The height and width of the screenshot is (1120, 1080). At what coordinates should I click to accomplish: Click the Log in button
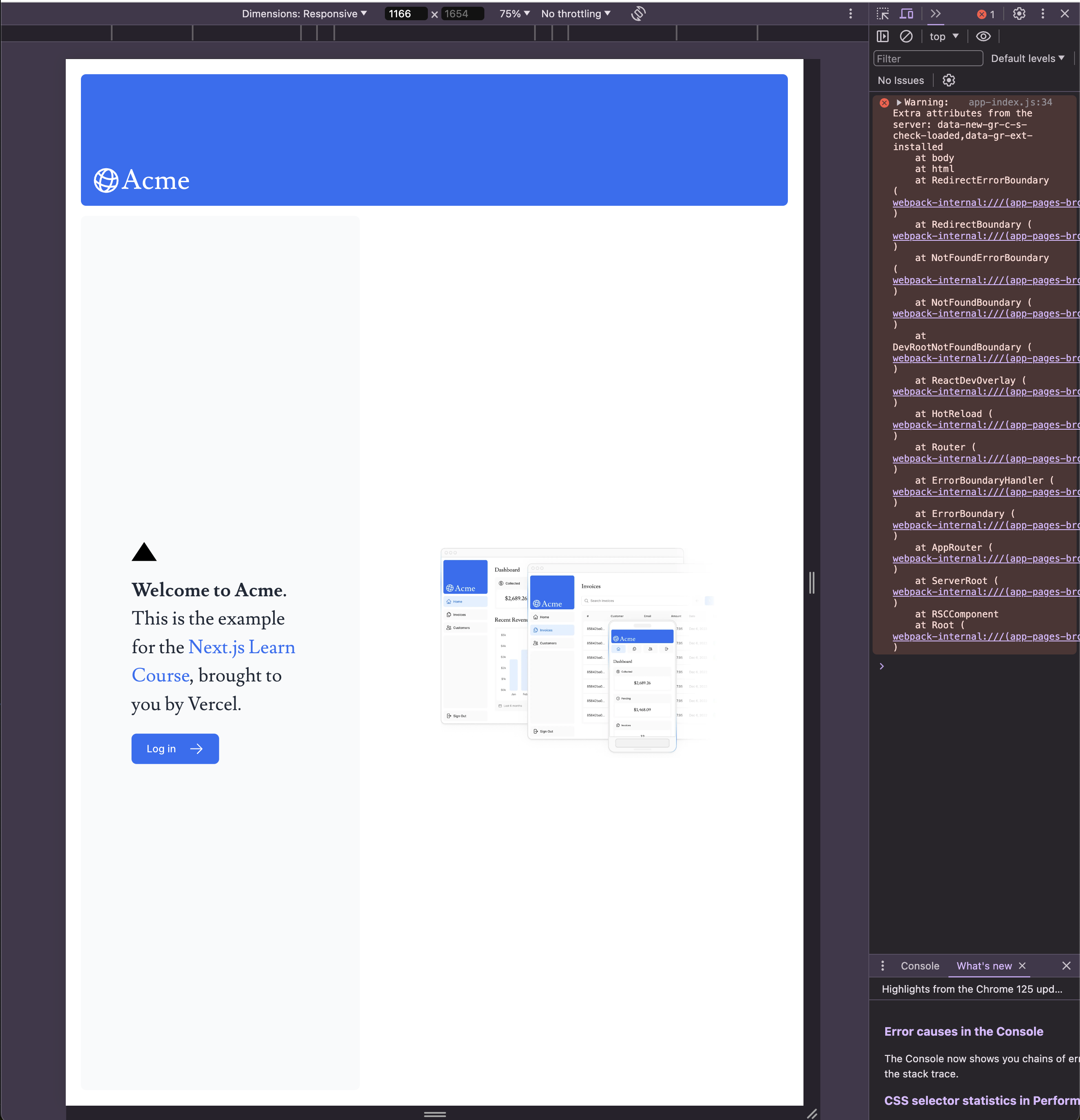point(175,748)
